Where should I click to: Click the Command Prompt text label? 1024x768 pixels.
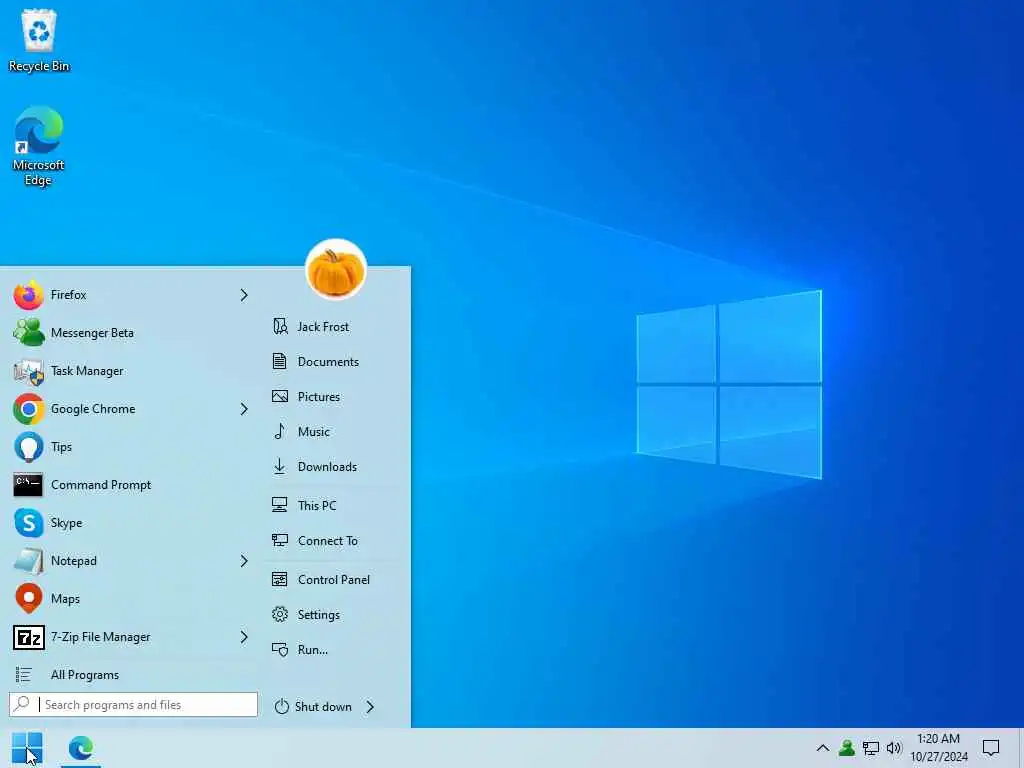tap(101, 485)
